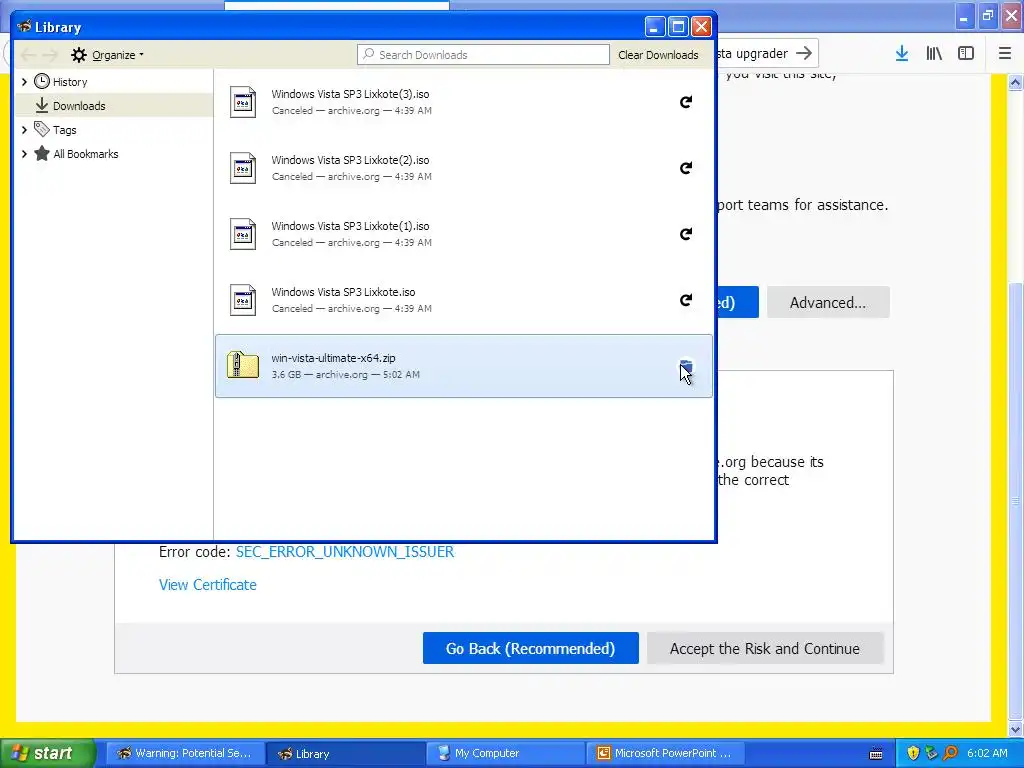The image size is (1024, 768).
Task: Toggle the Firefox sidebar icon
Action: pyautogui.click(x=966, y=54)
